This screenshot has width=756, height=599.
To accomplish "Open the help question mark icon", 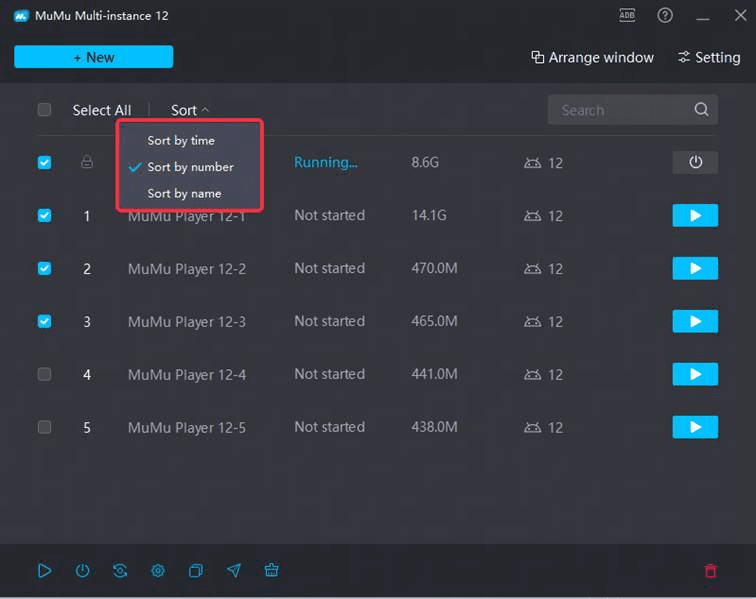I will click(665, 15).
